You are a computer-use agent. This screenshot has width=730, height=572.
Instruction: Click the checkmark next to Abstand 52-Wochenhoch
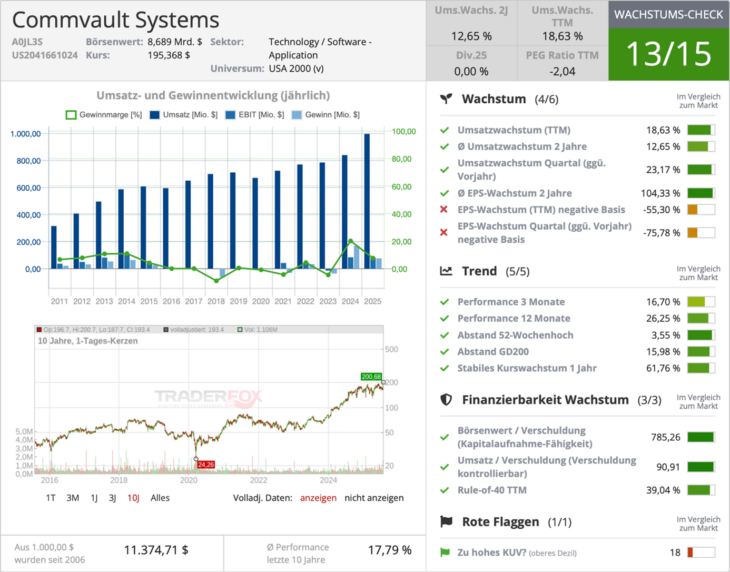(445, 335)
